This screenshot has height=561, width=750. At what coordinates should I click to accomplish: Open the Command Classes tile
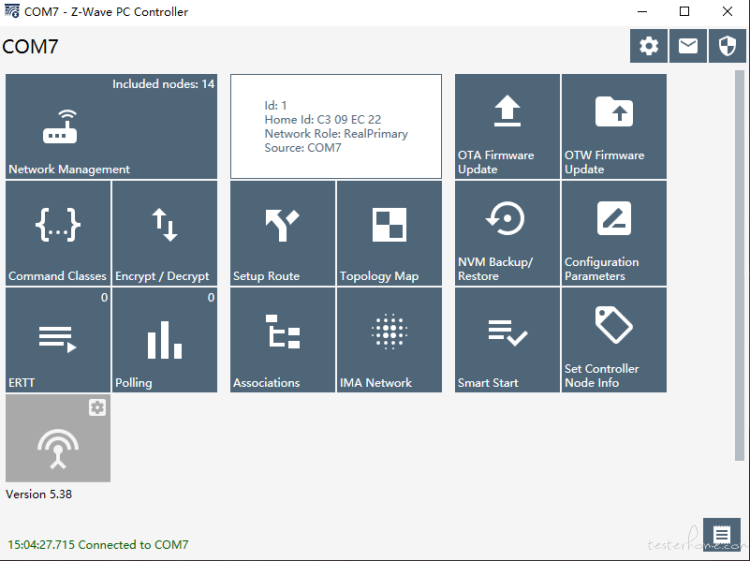(58, 233)
